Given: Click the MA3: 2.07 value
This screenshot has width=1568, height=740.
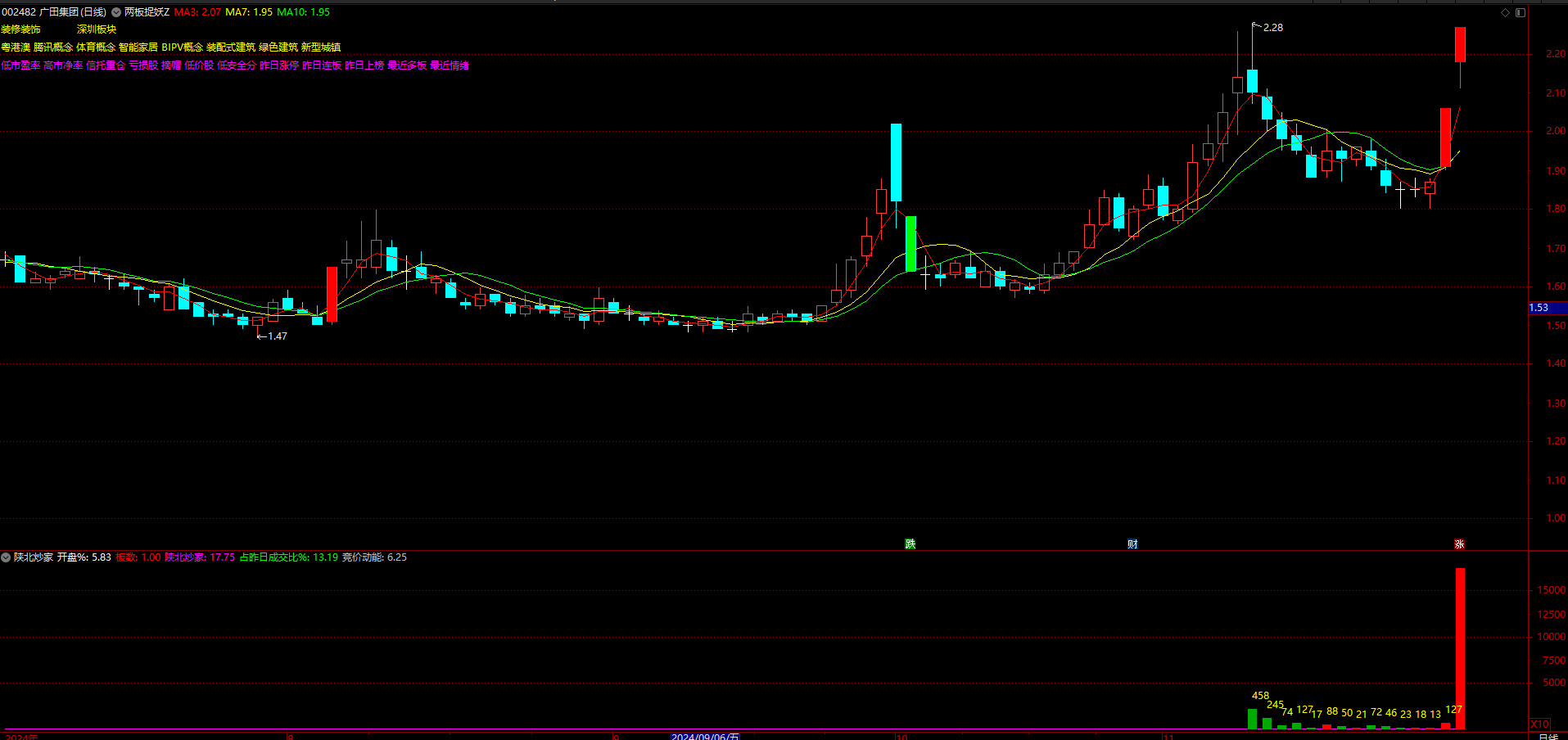Looking at the screenshot, I should tap(197, 12).
